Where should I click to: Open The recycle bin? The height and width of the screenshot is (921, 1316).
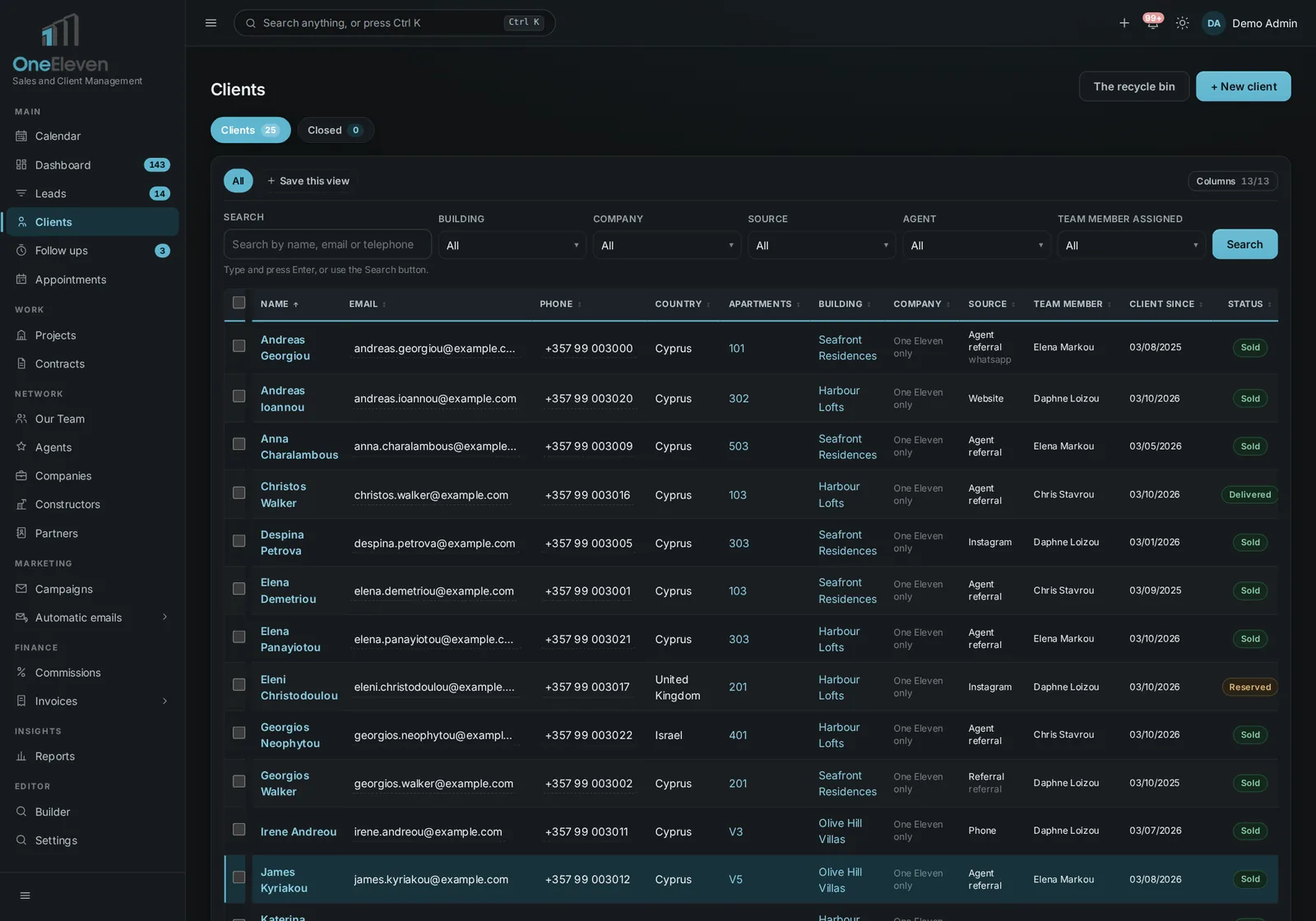click(1133, 86)
